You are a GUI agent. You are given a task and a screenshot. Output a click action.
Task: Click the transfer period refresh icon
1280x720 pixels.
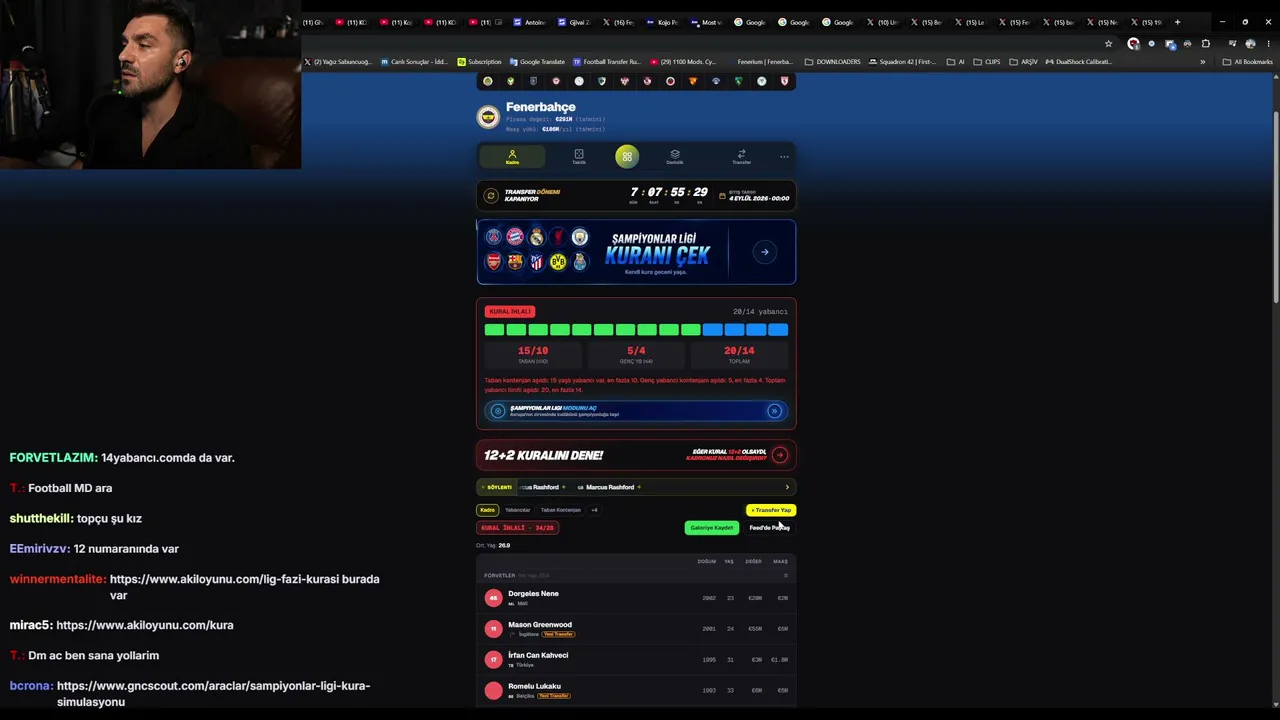[490, 195]
